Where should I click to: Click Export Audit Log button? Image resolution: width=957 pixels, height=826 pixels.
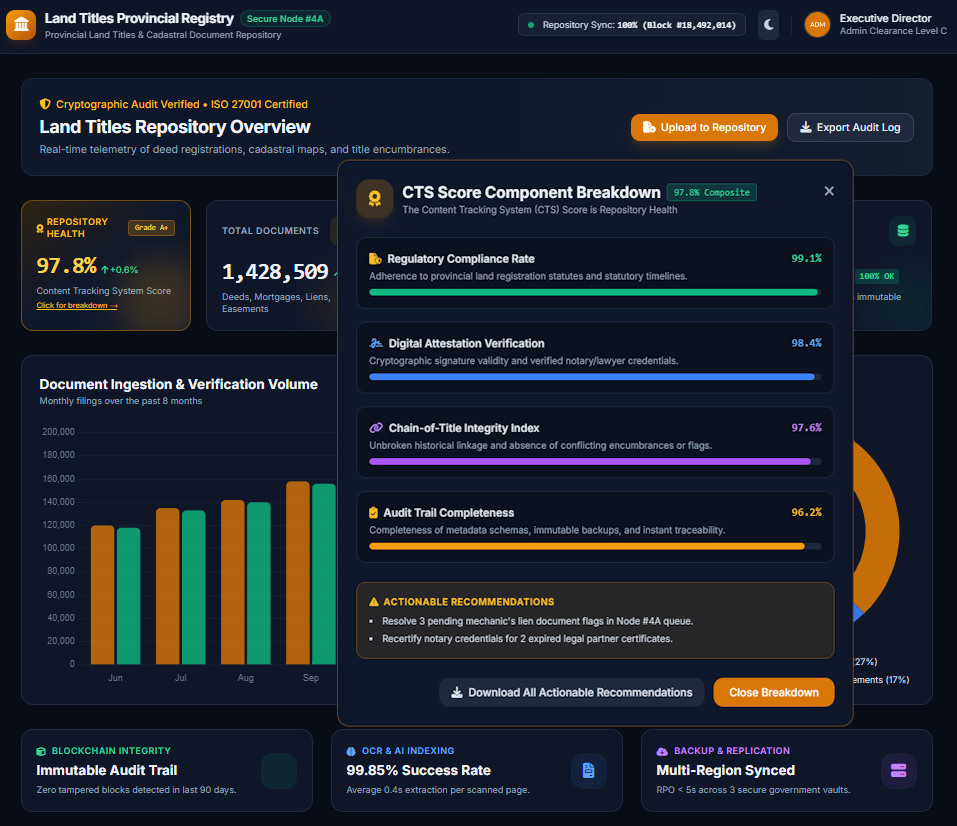coord(850,128)
